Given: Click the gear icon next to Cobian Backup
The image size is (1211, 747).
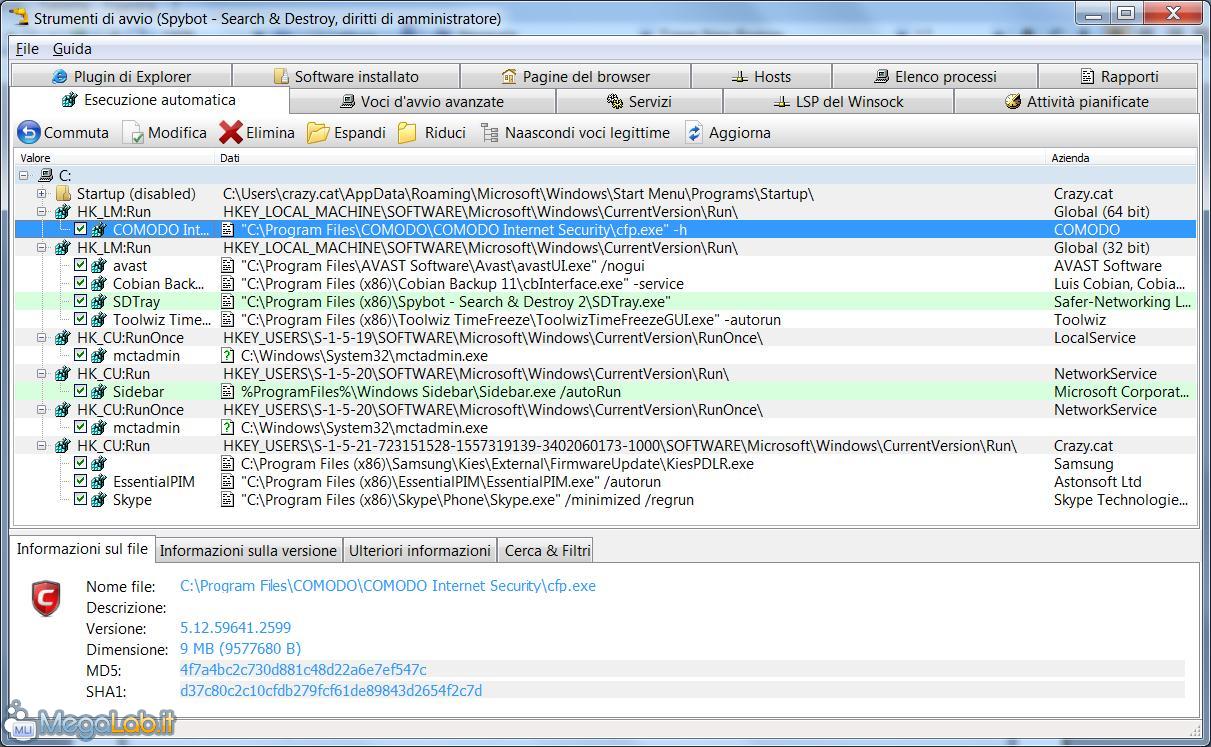Looking at the screenshot, I should [x=99, y=284].
